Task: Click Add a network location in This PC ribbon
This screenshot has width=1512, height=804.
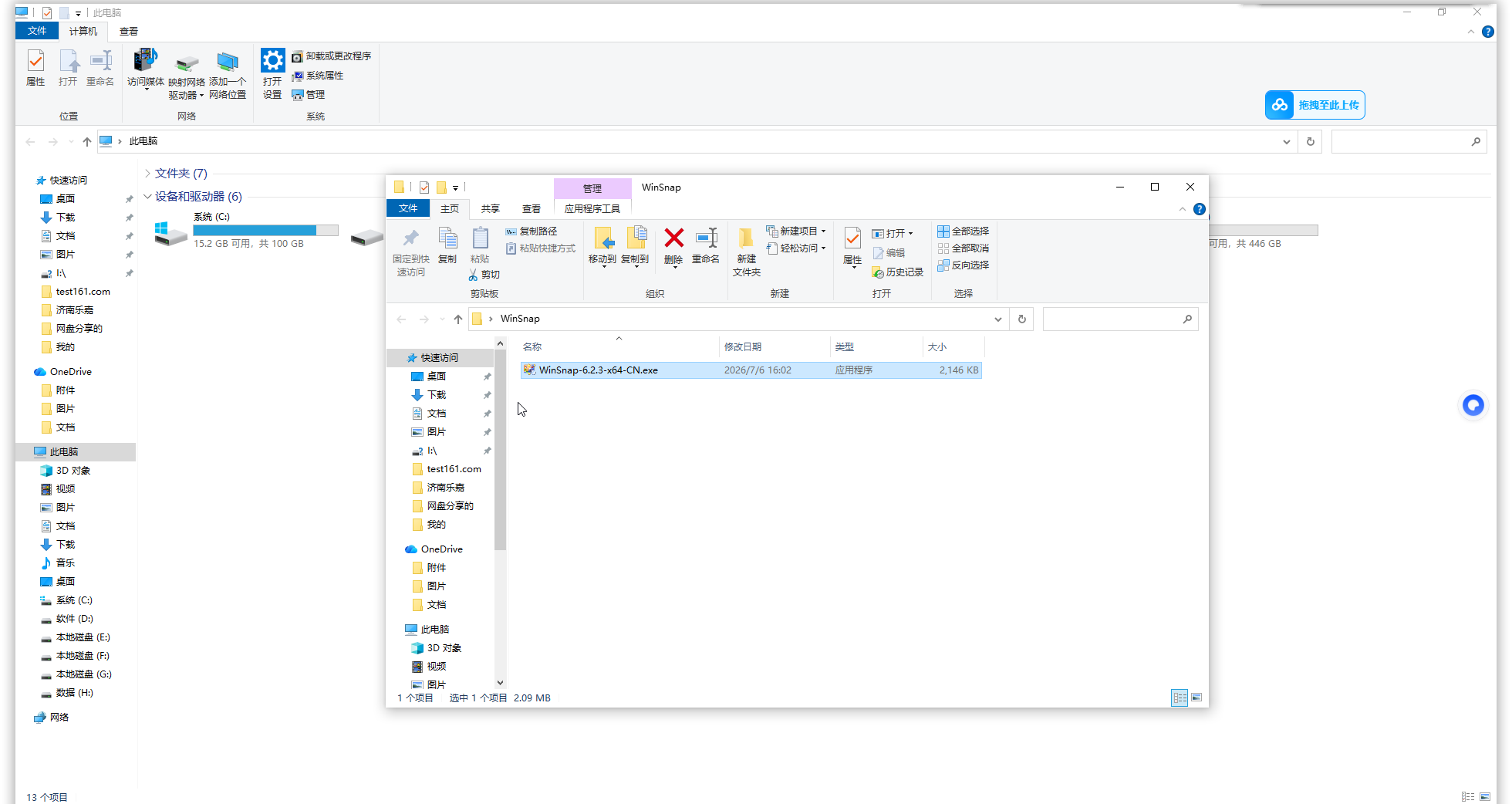Action: pyautogui.click(x=228, y=74)
